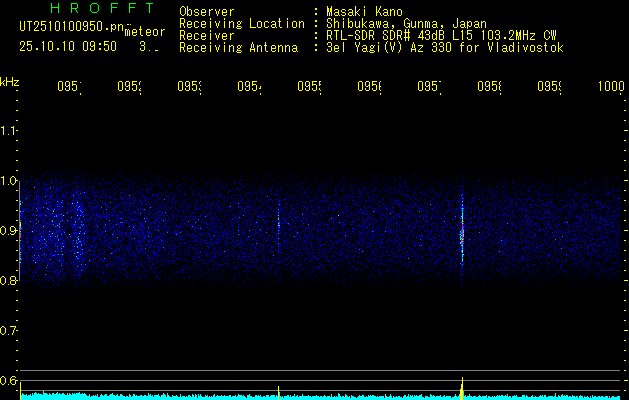The image size is (629, 400).
Task: Click the tallest yellow peak in power graph
Action: [x=462, y=385]
